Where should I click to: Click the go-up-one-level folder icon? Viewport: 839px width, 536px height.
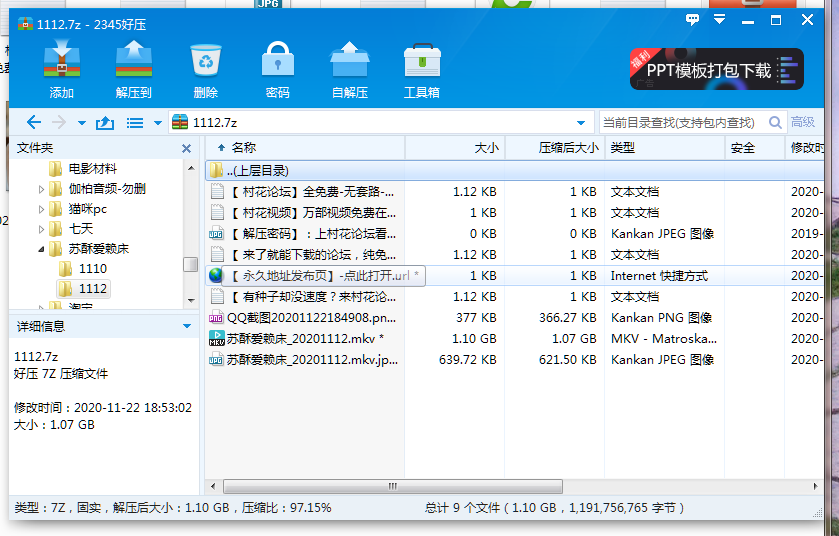coord(105,122)
